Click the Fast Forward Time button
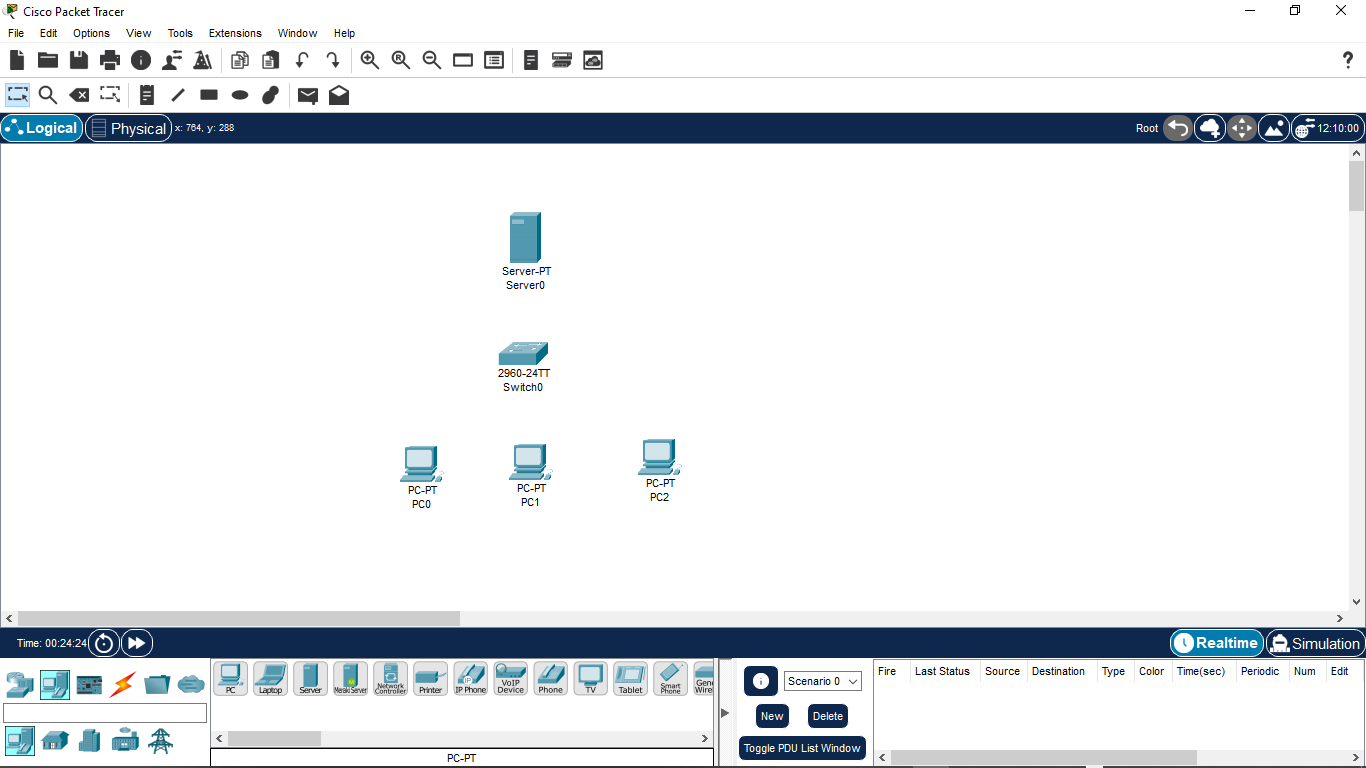This screenshot has height=768, width=1366. click(137, 643)
